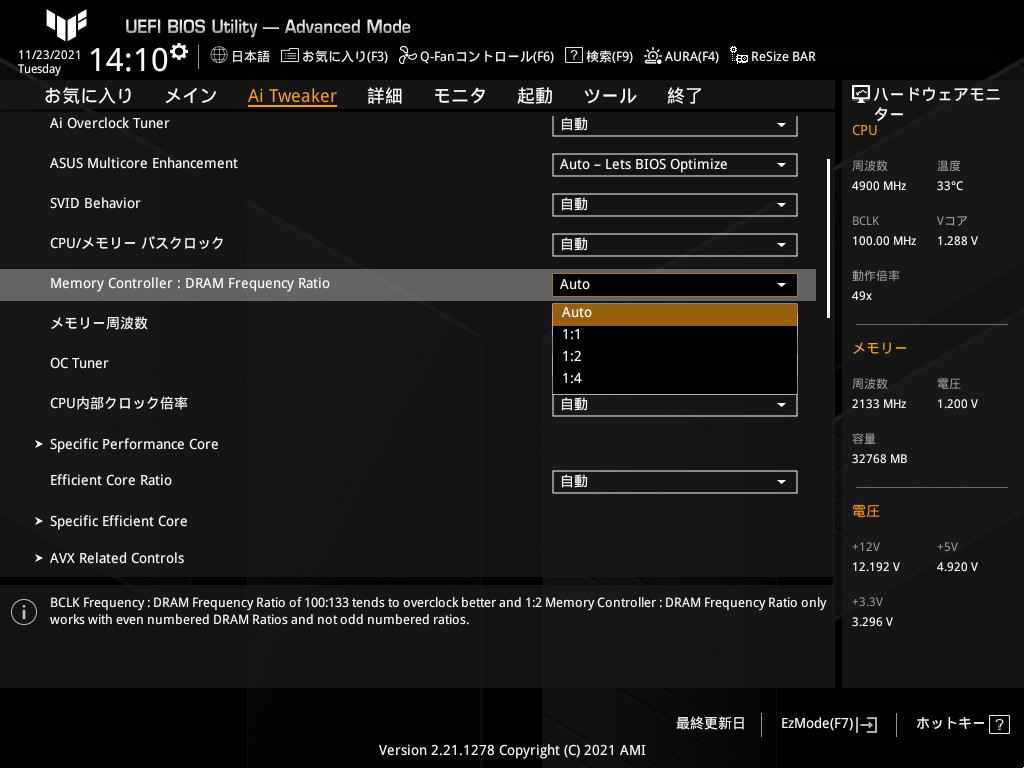Click the hotkey question mark box icon
1024x768 pixels.
point(999,724)
